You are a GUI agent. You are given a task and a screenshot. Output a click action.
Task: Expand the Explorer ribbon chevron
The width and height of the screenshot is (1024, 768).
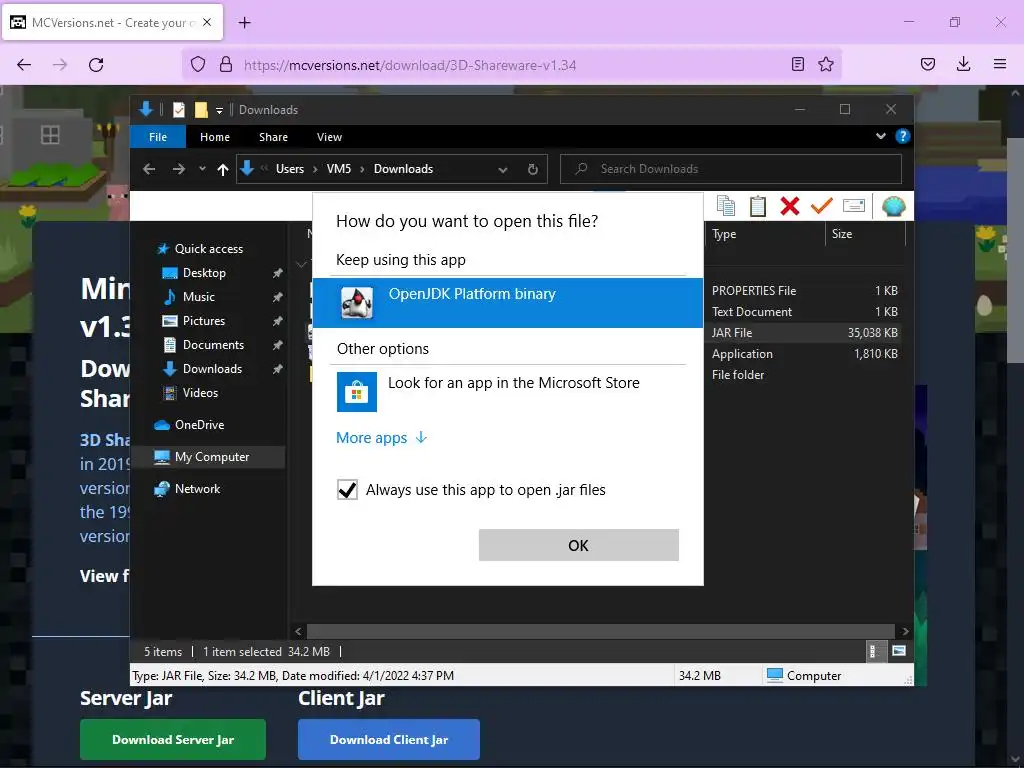(x=880, y=136)
